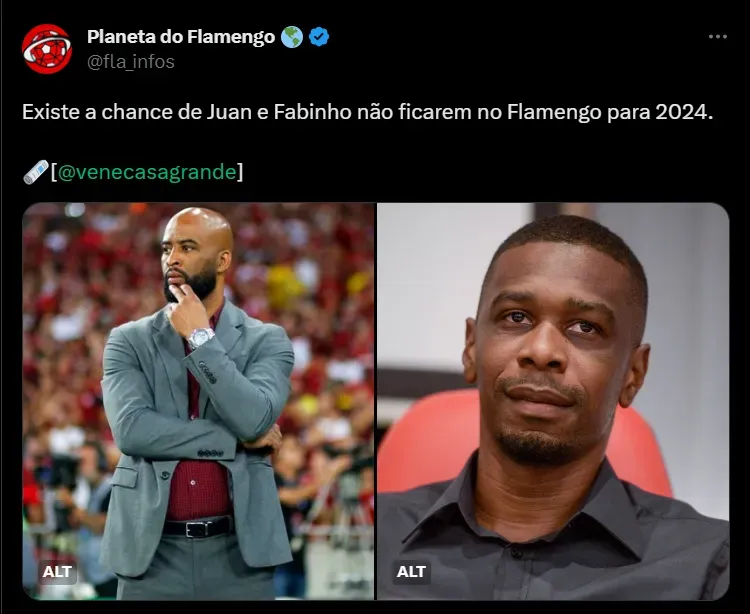This screenshot has height=614, width=750.
Task: Click the blue verified badge icon
Action: tap(319, 37)
